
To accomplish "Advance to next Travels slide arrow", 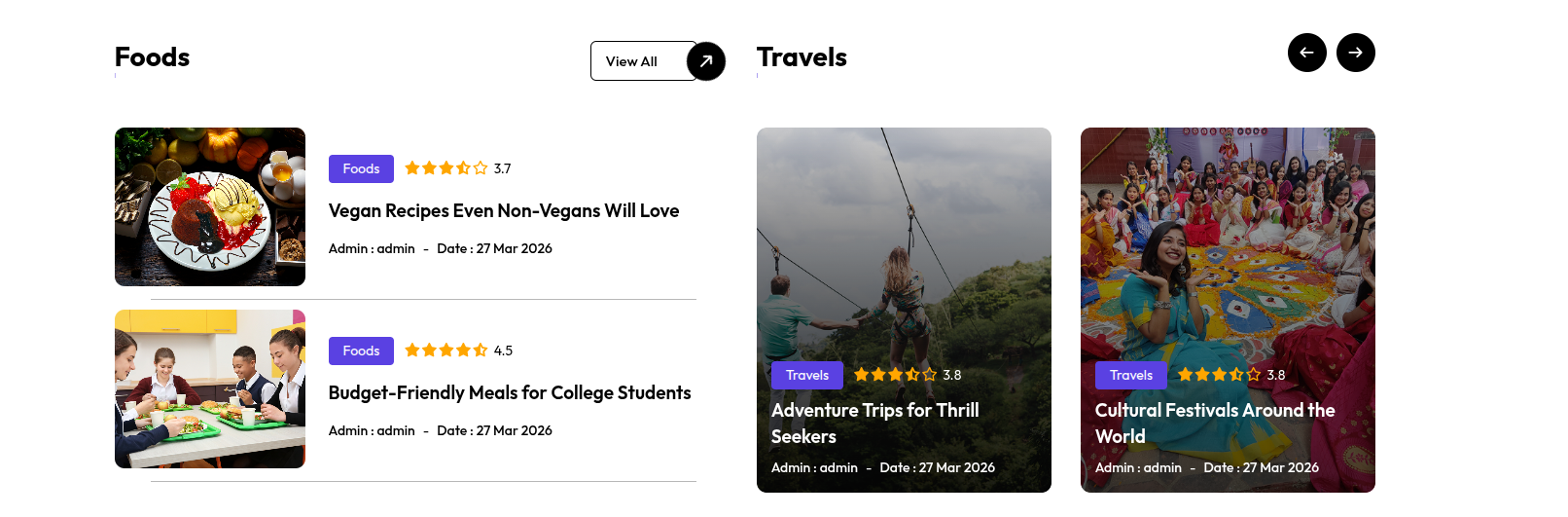I will (1355, 53).
